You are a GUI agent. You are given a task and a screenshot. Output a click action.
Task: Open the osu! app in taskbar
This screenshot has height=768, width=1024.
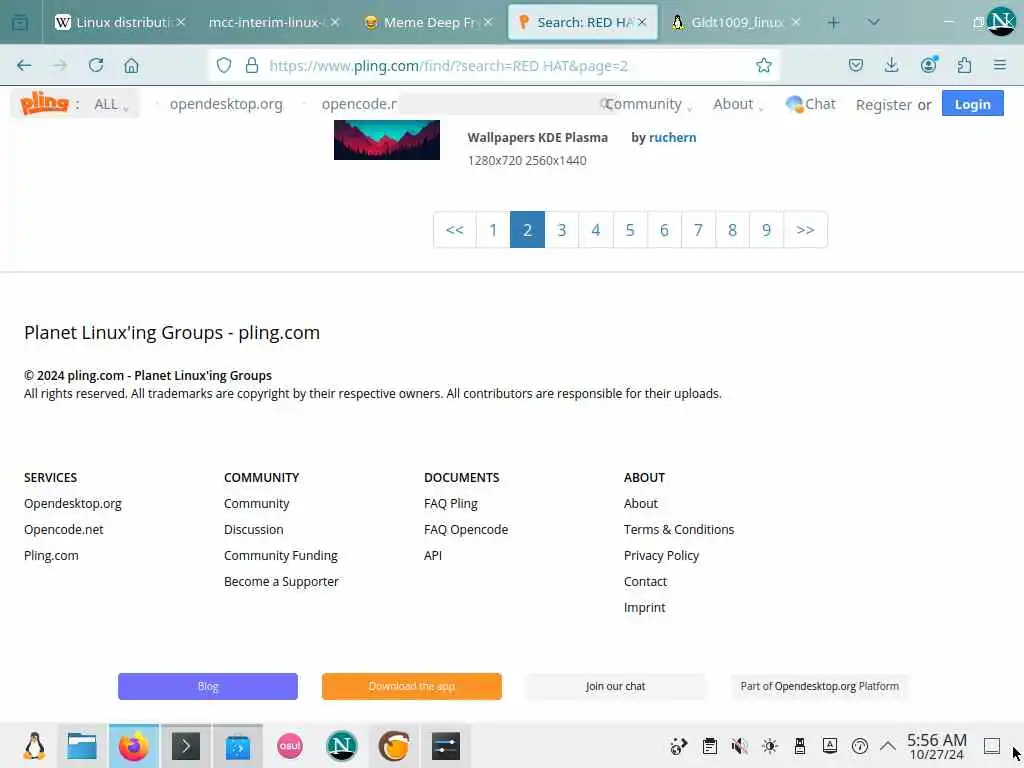click(290, 746)
